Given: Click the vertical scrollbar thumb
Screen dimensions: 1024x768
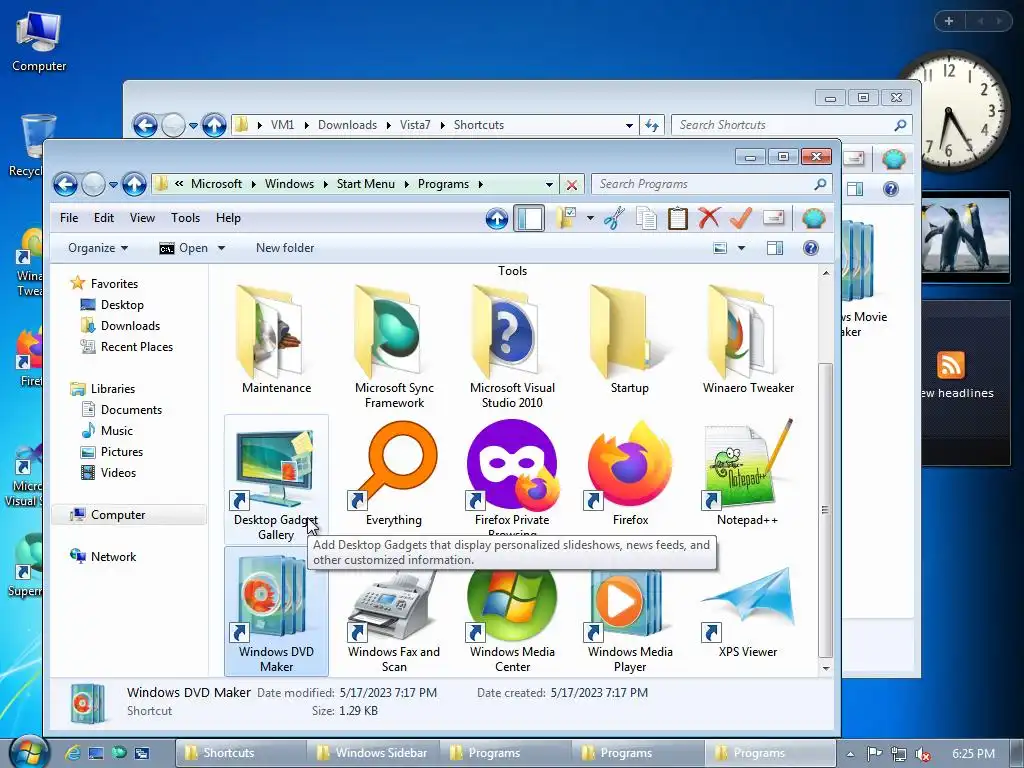Looking at the screenshot, I should pos(825,509).
